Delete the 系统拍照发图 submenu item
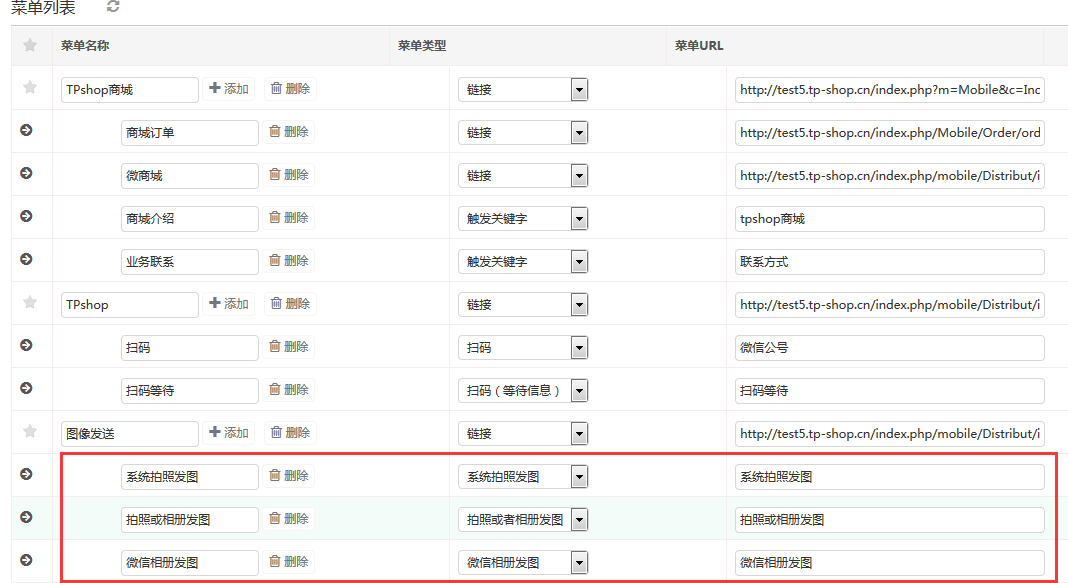 point(289,476)
